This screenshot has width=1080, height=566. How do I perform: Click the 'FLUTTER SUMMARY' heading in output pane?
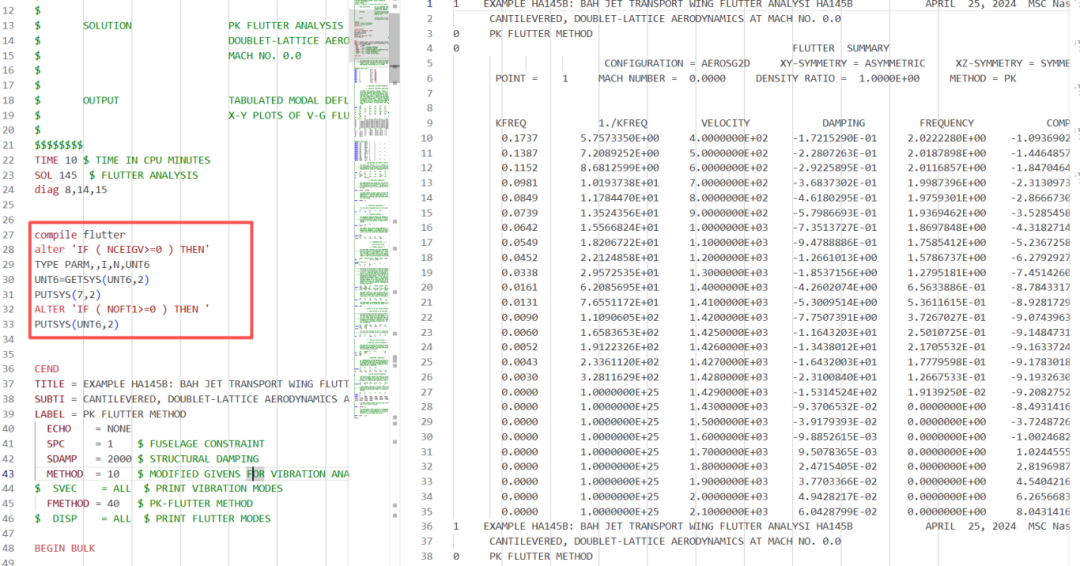[840, 48]
